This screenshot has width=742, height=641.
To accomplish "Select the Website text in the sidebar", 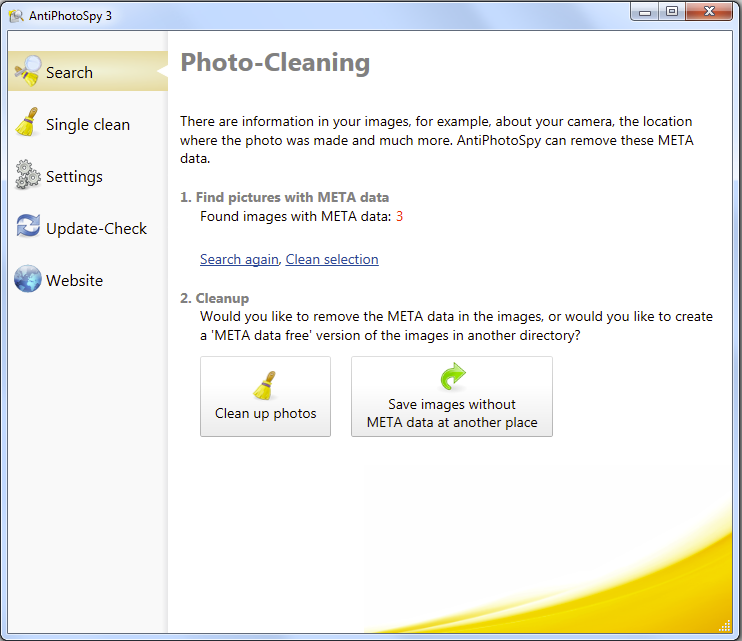I will coord(74,281).
